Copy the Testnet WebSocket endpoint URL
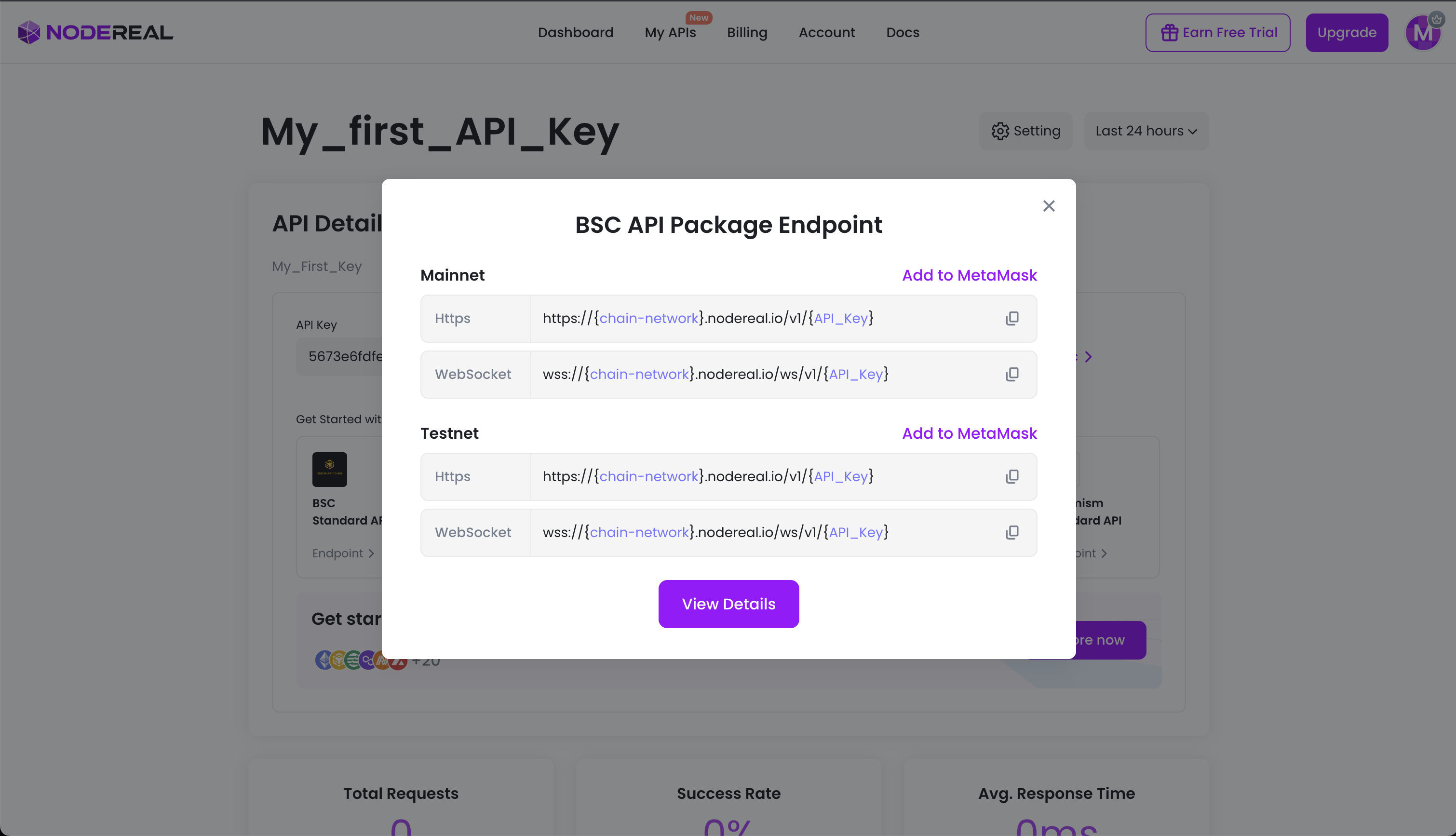The width and height of the screenshot is (1456, 836). 1011,532
